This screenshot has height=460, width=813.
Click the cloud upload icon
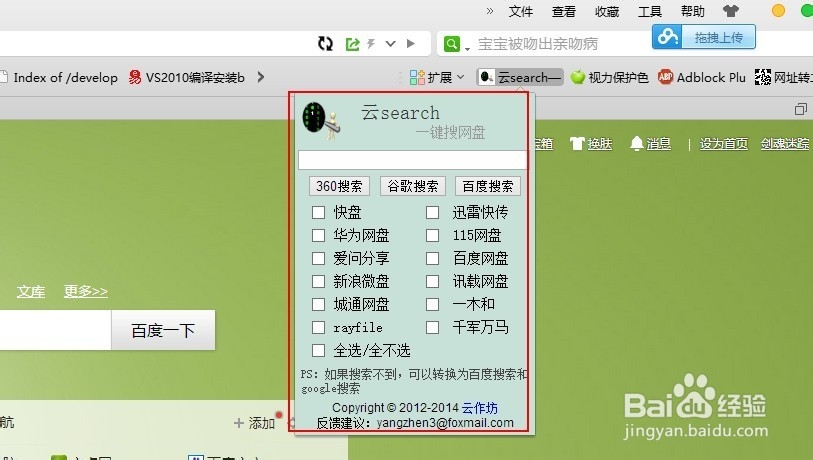point(667,37)
